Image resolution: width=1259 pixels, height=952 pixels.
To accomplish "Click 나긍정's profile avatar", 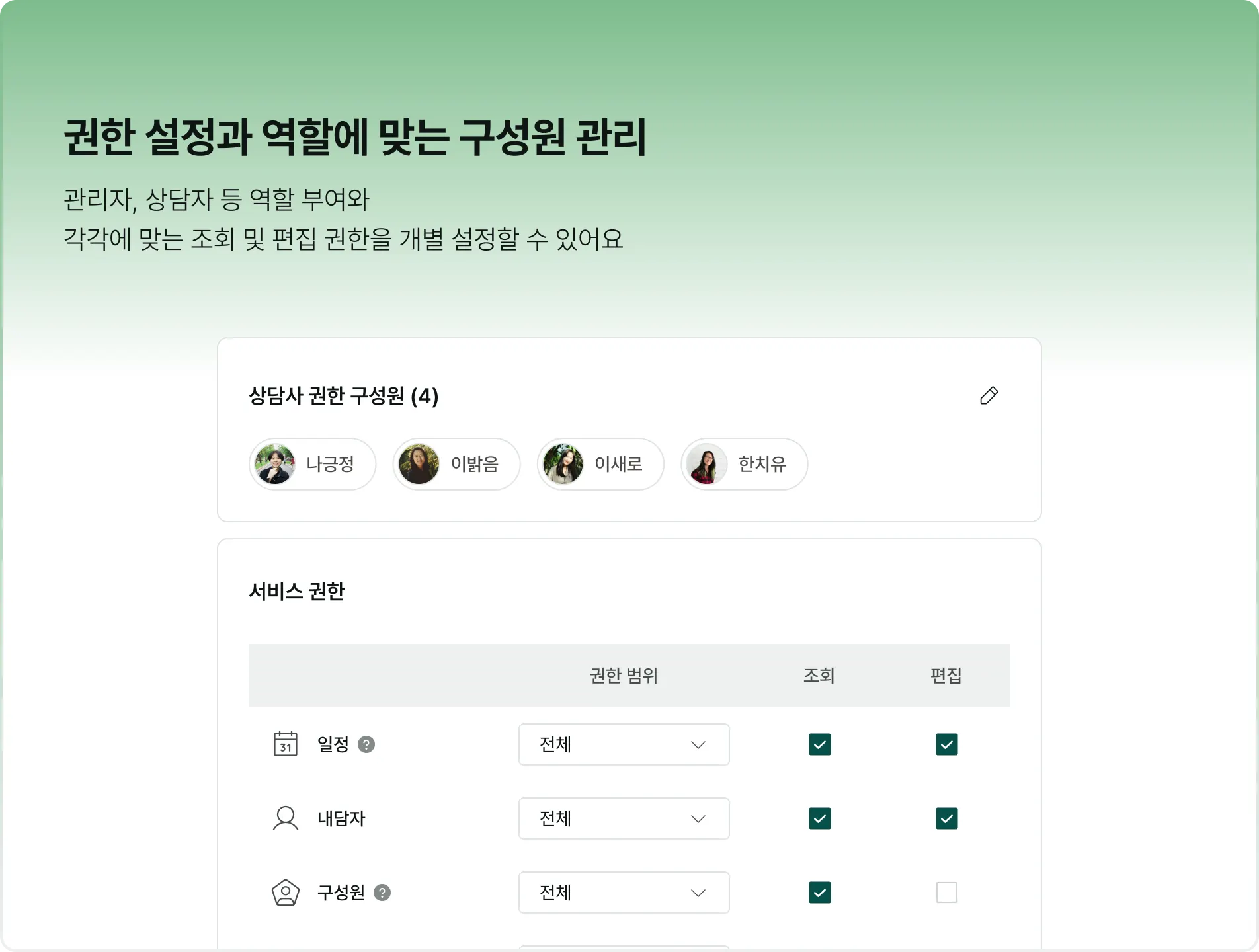I will (x=275, y=464).
